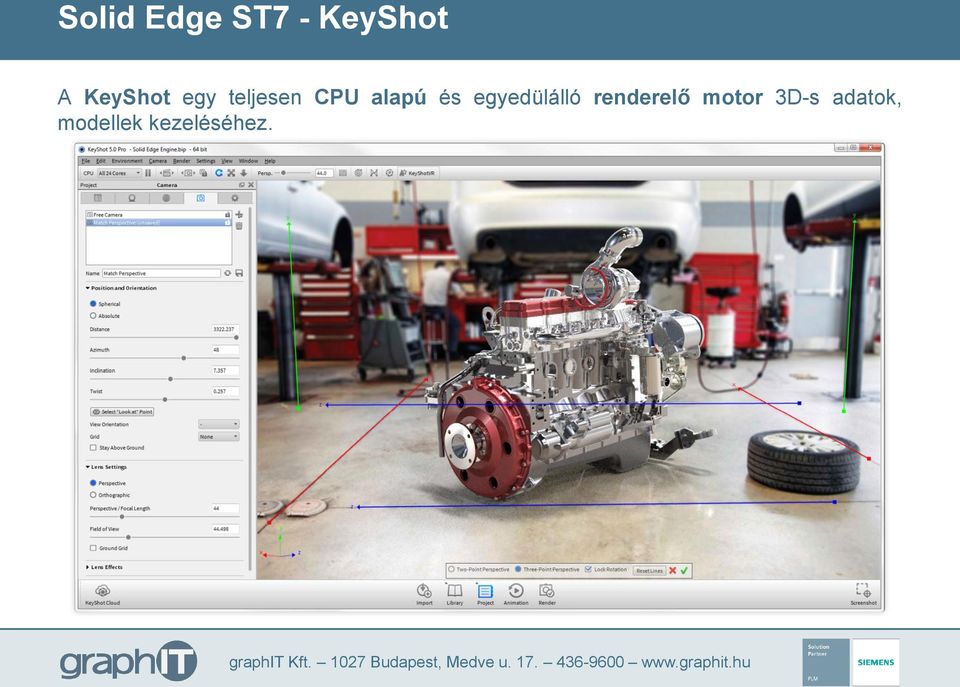
Task: Click the Azimuth slider handle
Action: coord(184,358)
